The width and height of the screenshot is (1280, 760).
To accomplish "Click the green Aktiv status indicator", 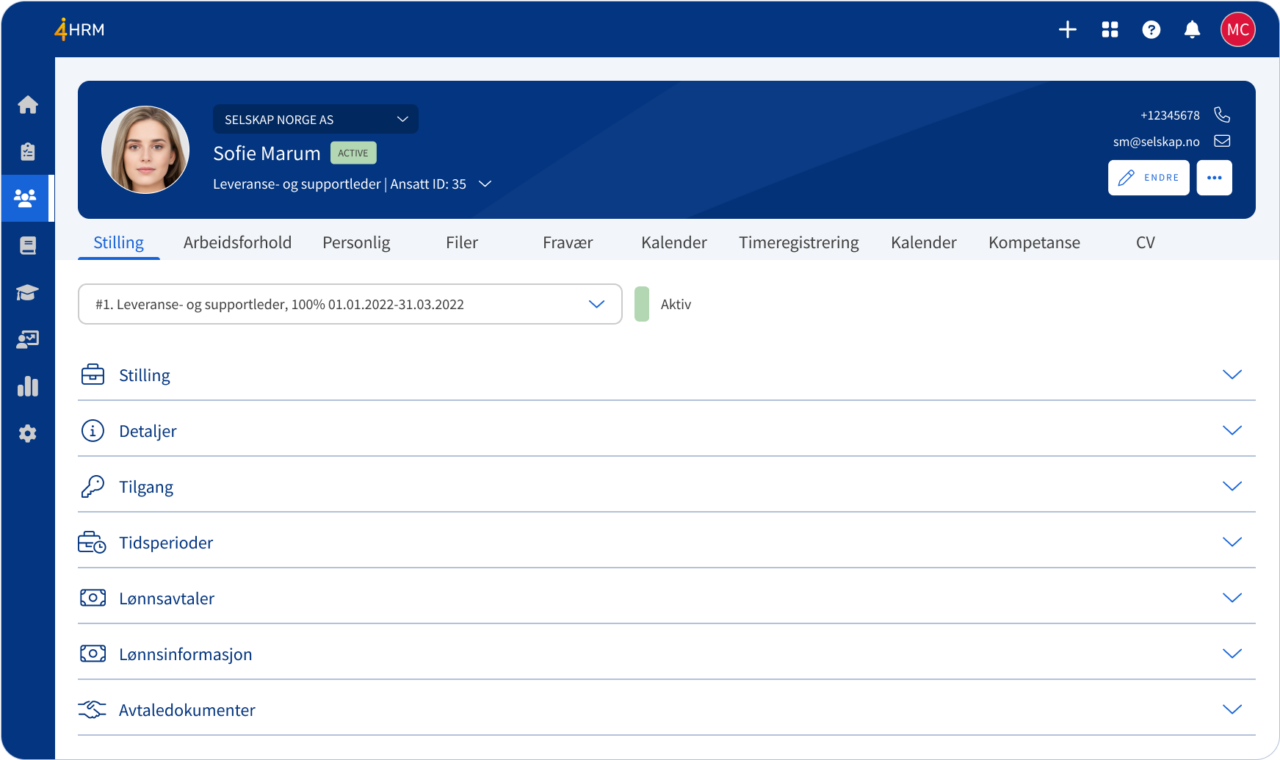I will point(642,304).
